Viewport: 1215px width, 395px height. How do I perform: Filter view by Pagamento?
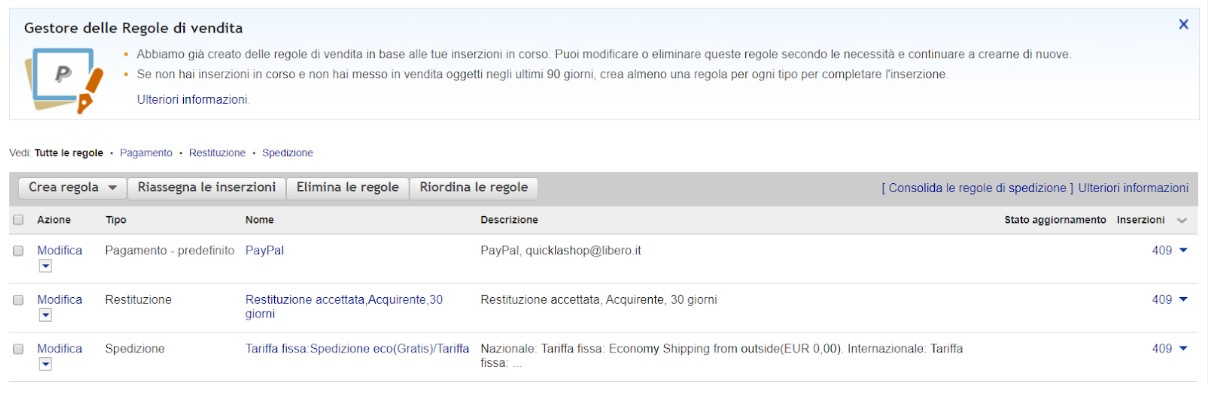(x=146, y=153)
